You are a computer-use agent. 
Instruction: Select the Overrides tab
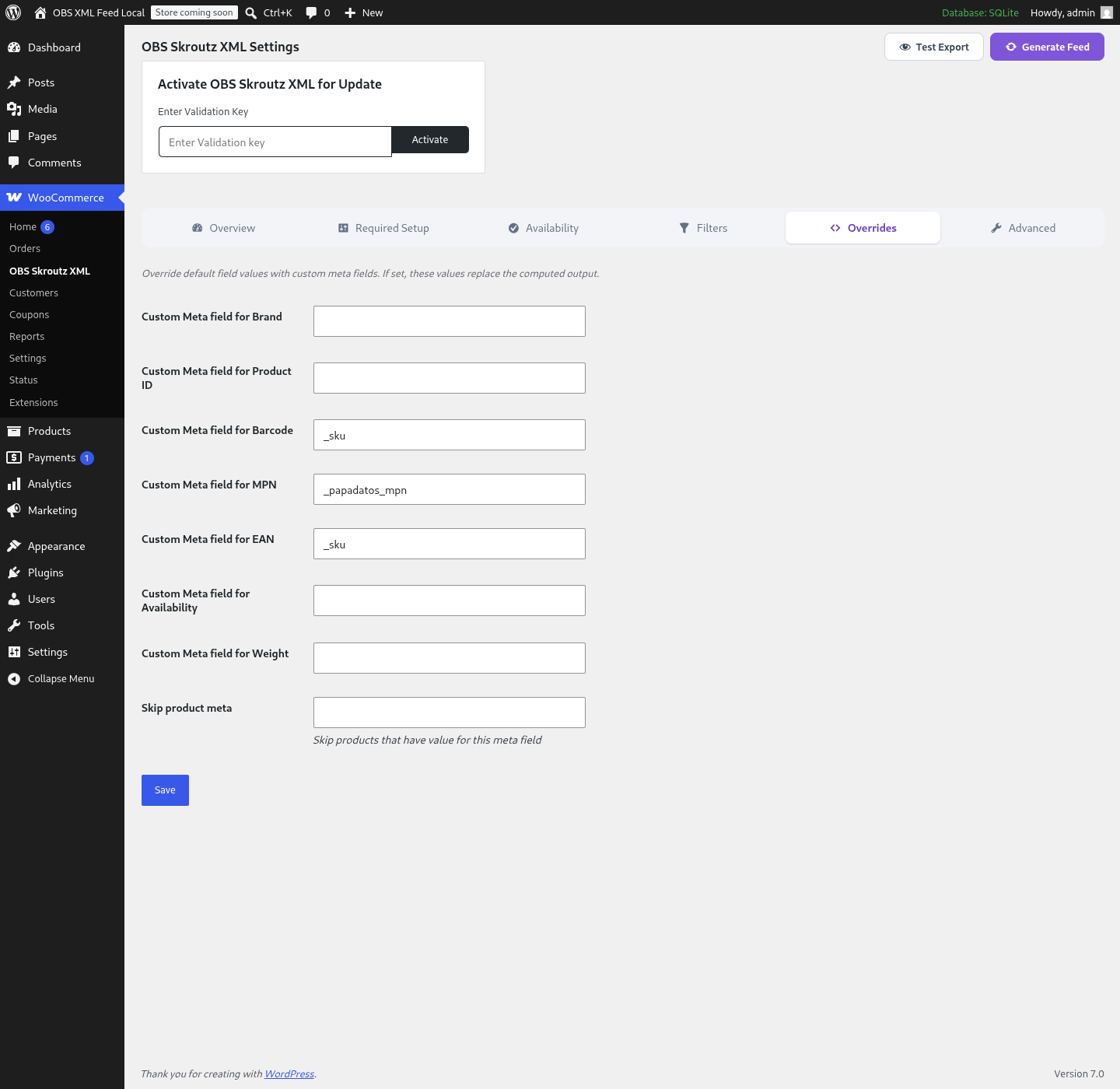[x=863, y=228]
